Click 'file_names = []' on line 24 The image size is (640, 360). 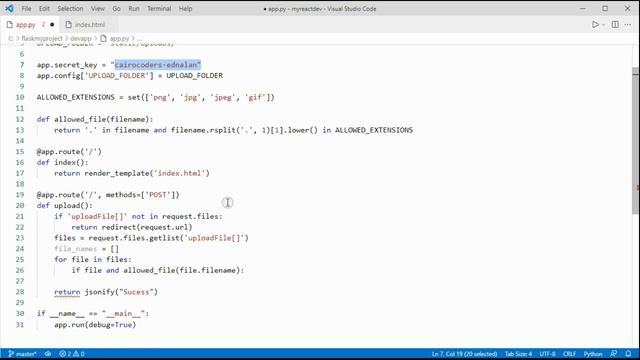(x=87, y=249)
